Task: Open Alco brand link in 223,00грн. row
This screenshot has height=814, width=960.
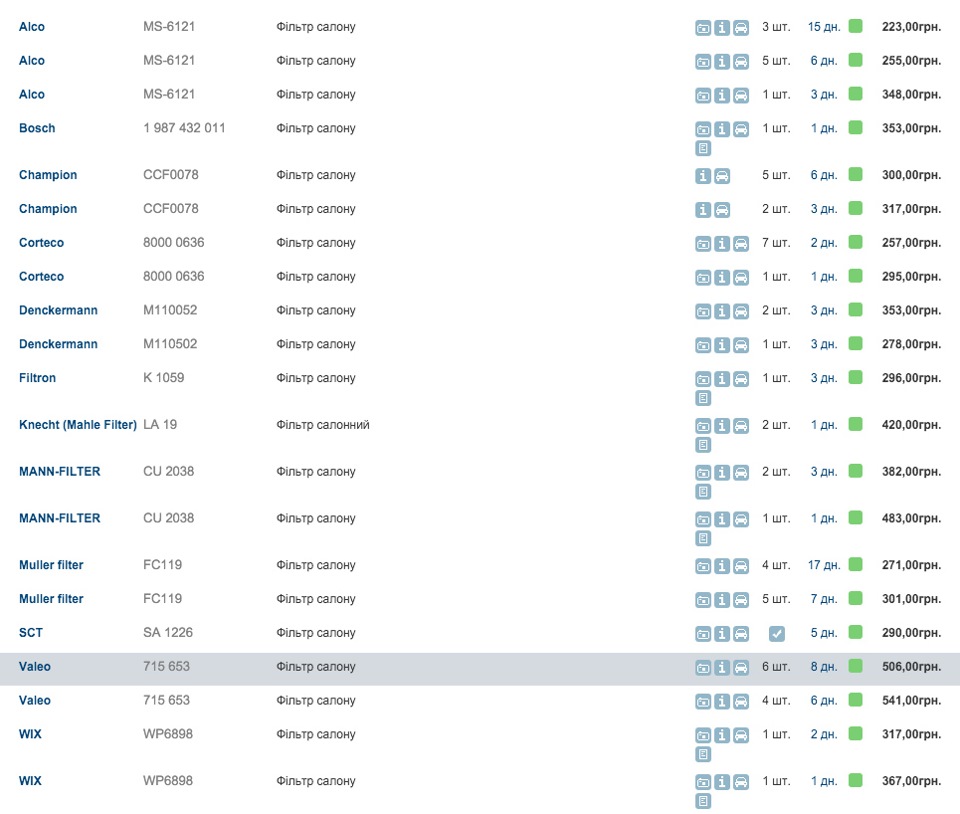Action: coord(32,27)
